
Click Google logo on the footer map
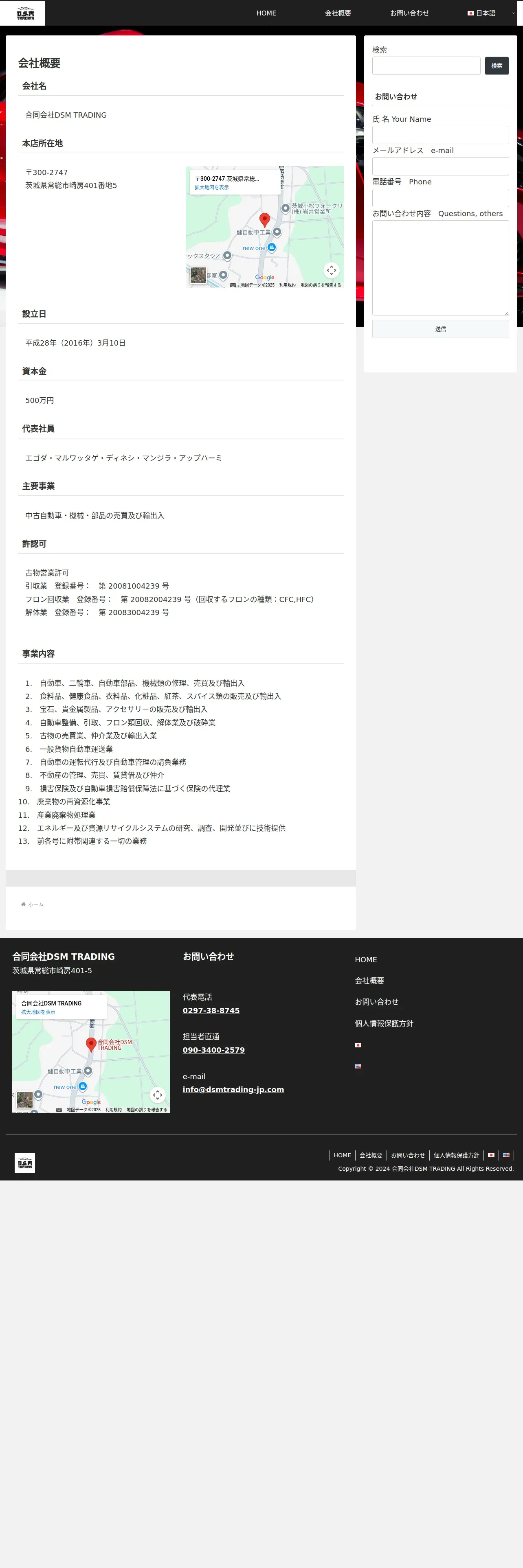pyautogui.click(x=91, y=1102)
